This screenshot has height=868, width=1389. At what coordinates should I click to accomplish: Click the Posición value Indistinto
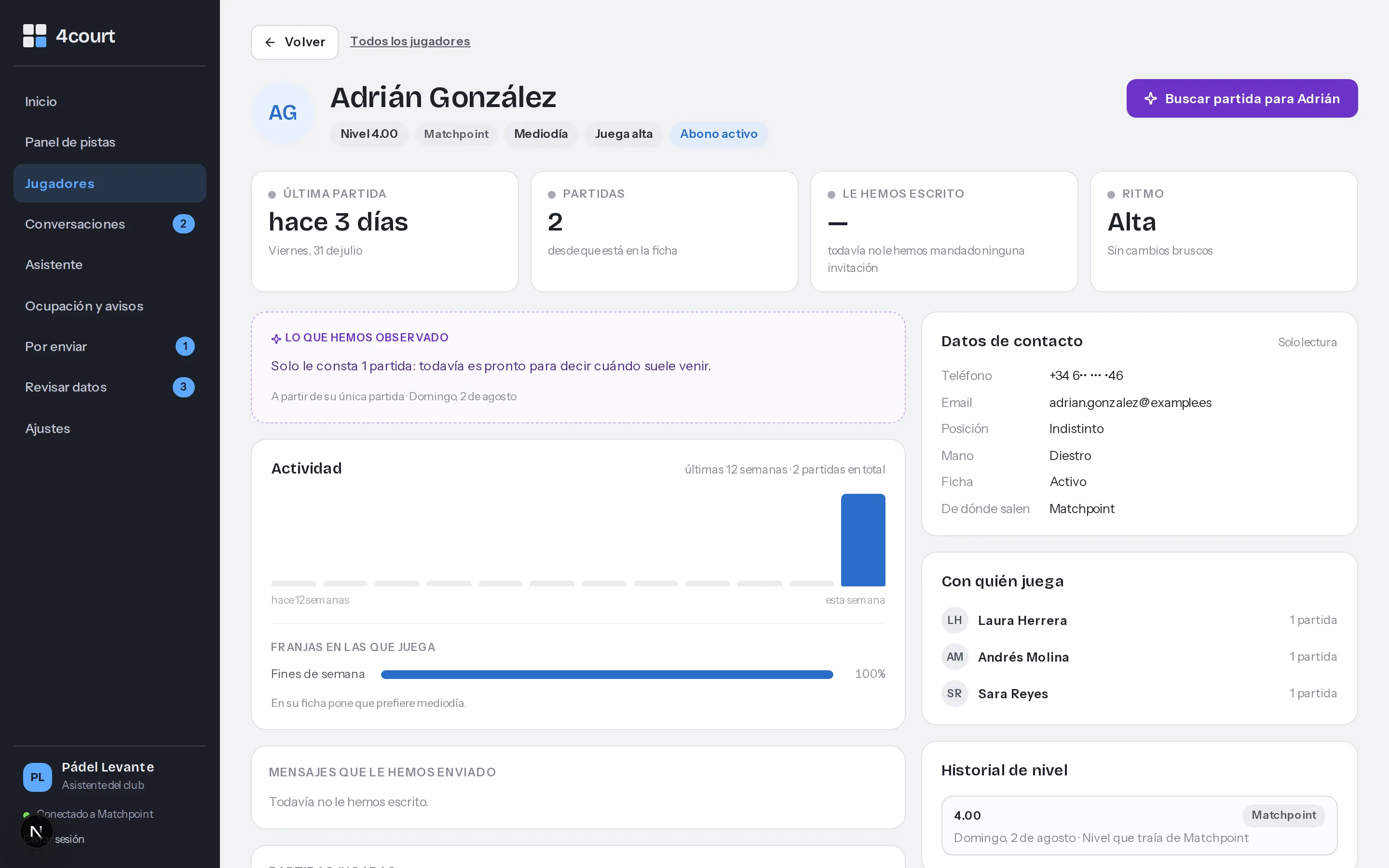[1076, 429]
